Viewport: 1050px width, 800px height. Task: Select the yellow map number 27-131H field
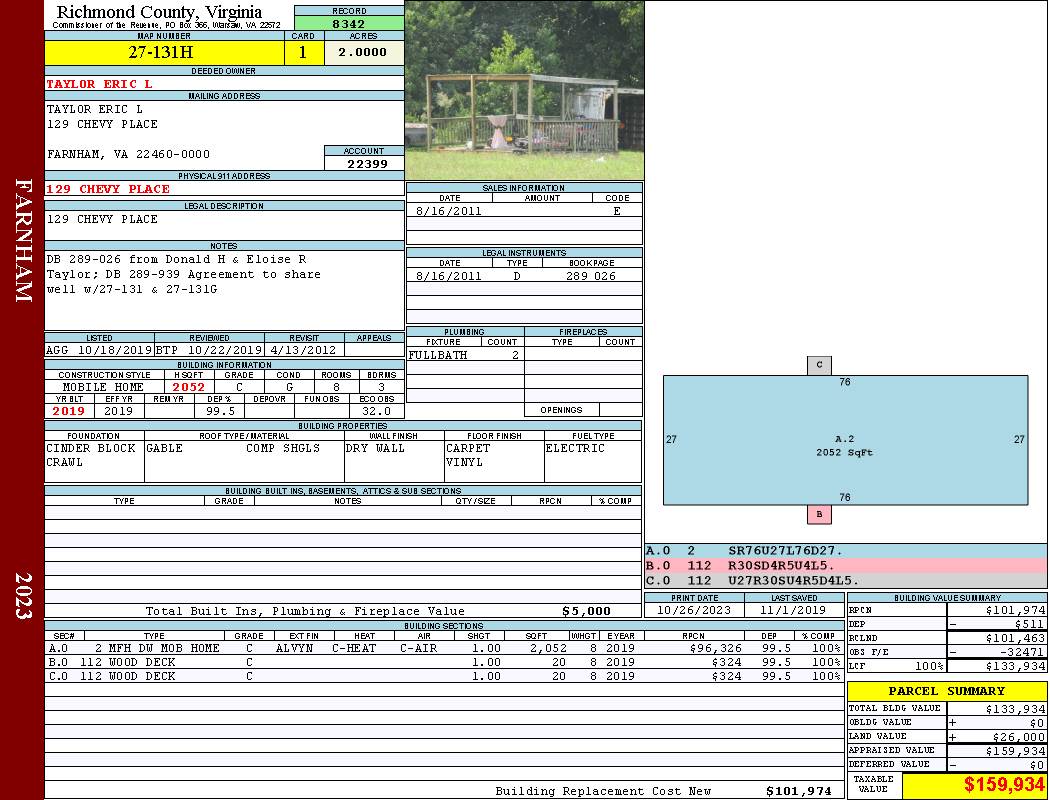[164, 52]
